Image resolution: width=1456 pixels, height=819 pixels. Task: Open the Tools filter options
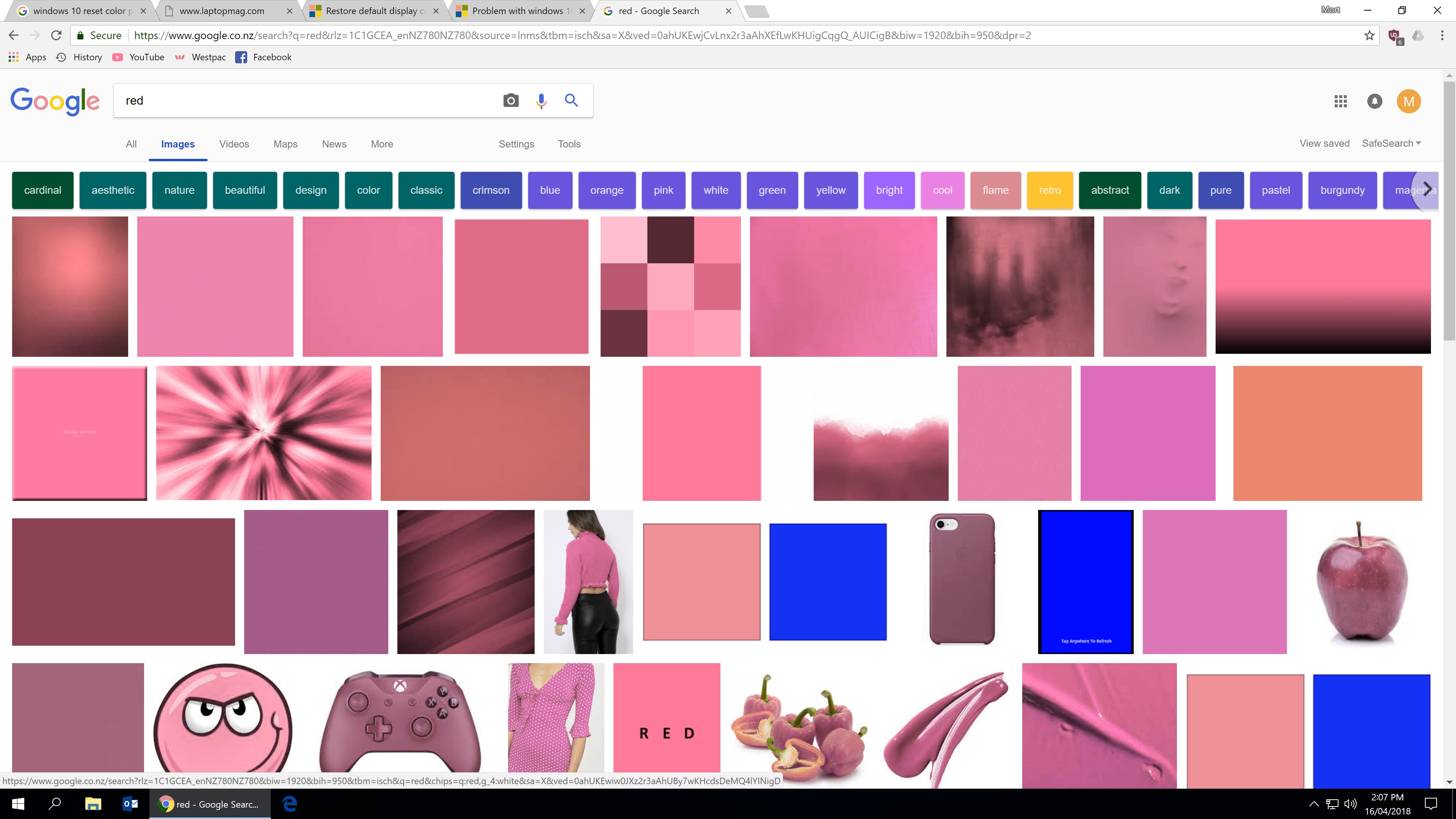pos(569,144)
